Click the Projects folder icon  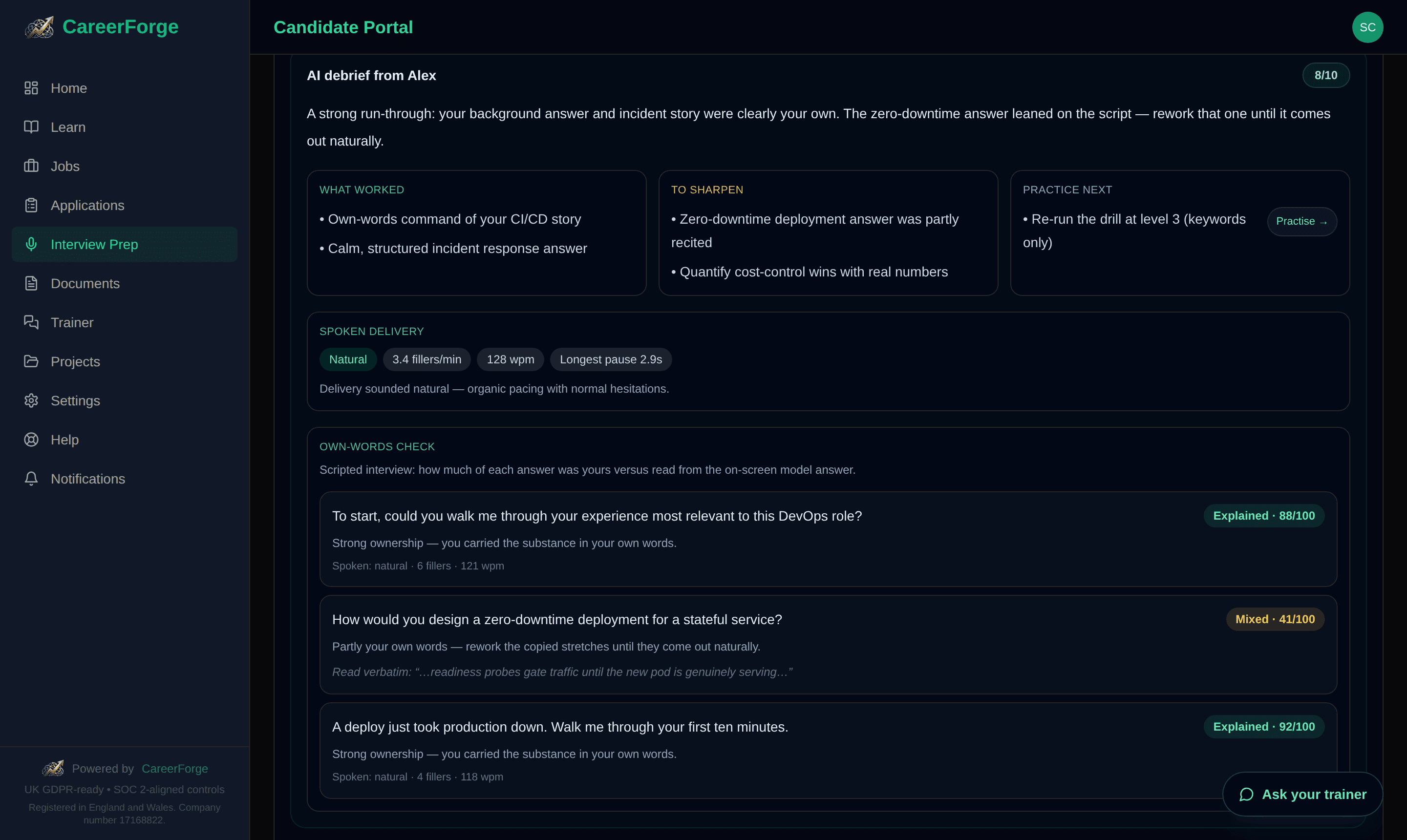click(31, 361)
